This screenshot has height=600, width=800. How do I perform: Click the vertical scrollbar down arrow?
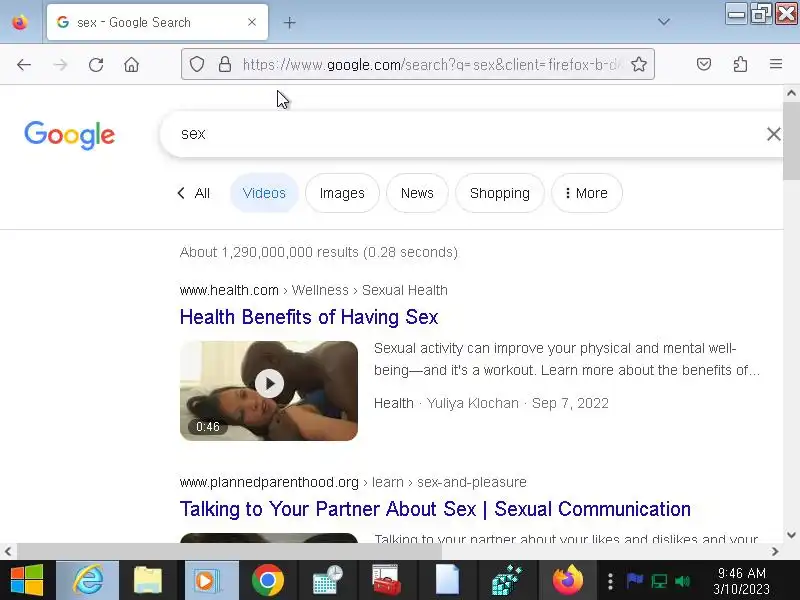pyautogui.click(x=791, y=535)
